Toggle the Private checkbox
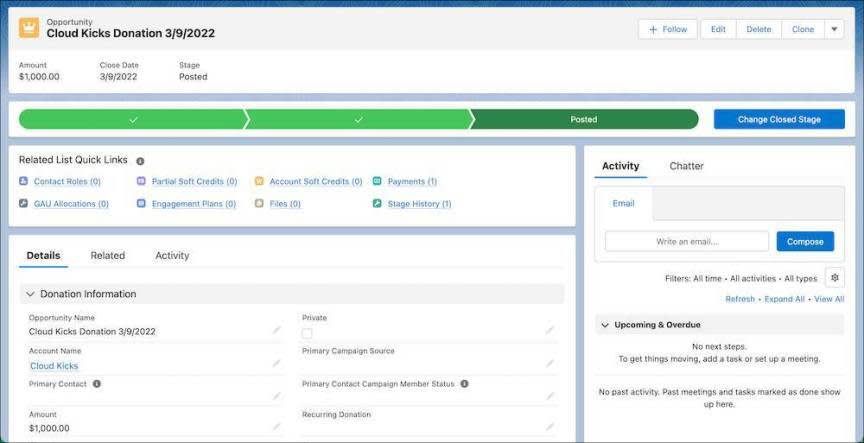This screenshot has height=443, width=864. tap(307, 333)
